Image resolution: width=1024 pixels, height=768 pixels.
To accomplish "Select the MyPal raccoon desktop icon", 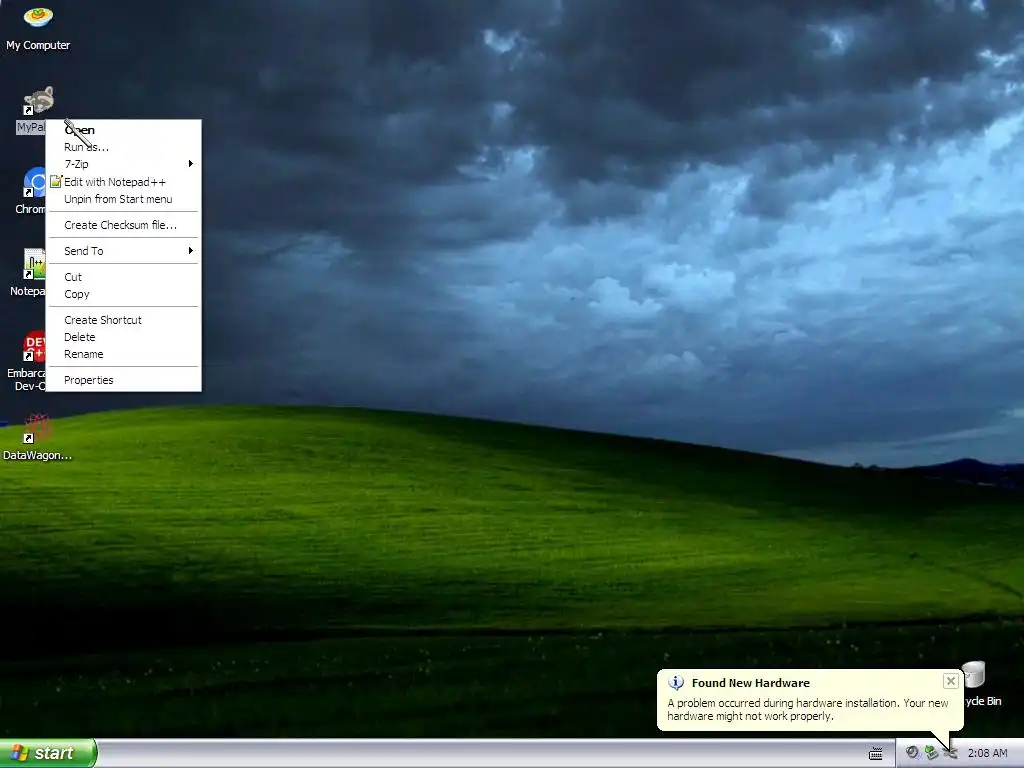I will [39, 101].
